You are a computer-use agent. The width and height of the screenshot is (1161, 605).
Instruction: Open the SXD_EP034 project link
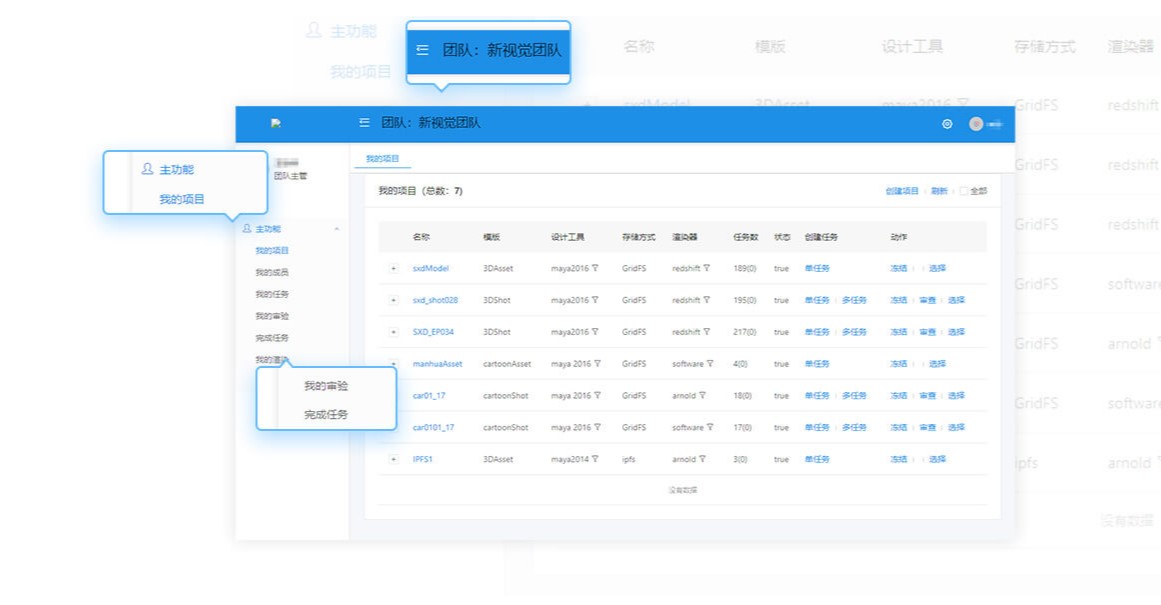pos(433,332)
